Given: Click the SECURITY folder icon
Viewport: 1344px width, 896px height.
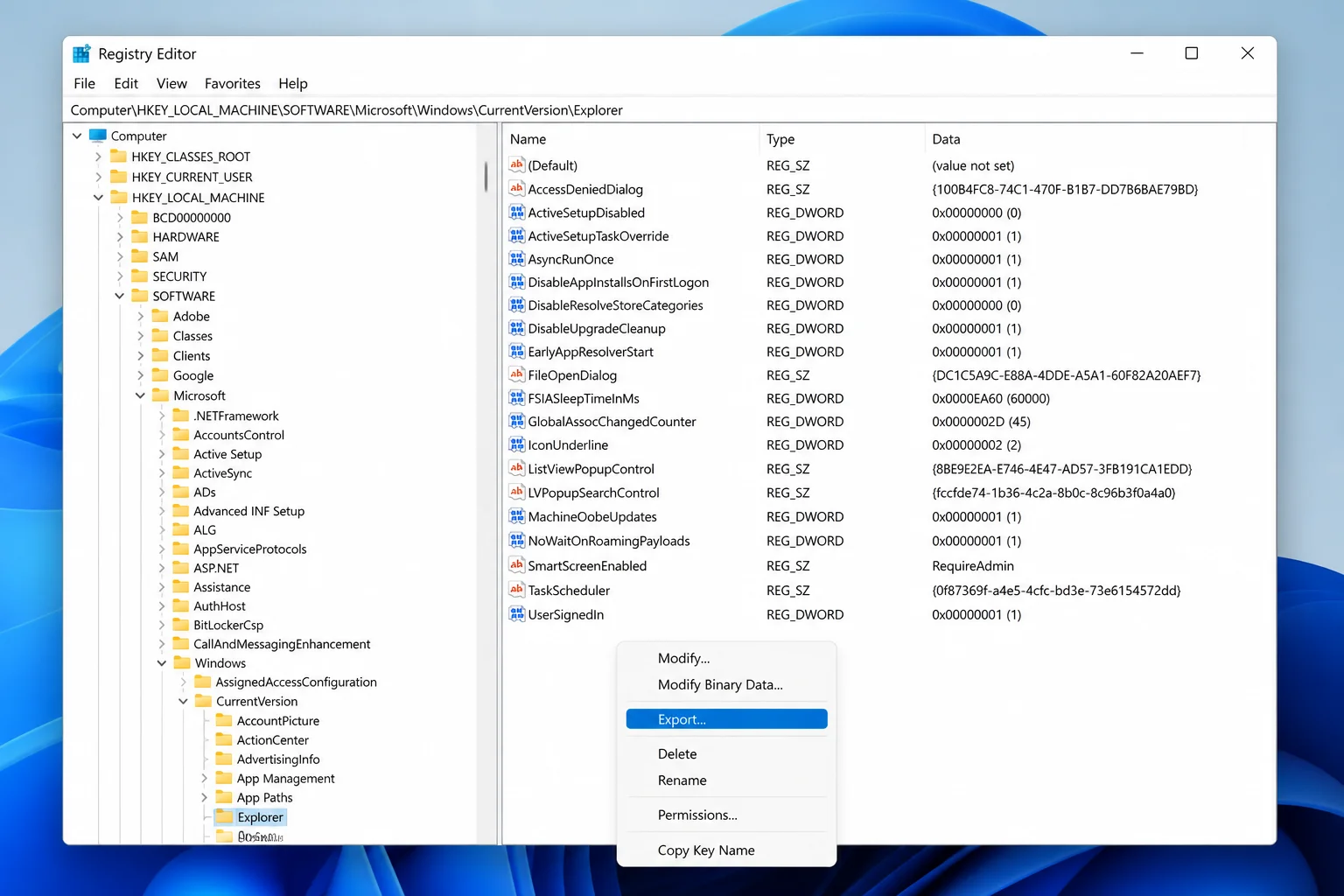Looking at the screenshot, I should click(139, 276).
